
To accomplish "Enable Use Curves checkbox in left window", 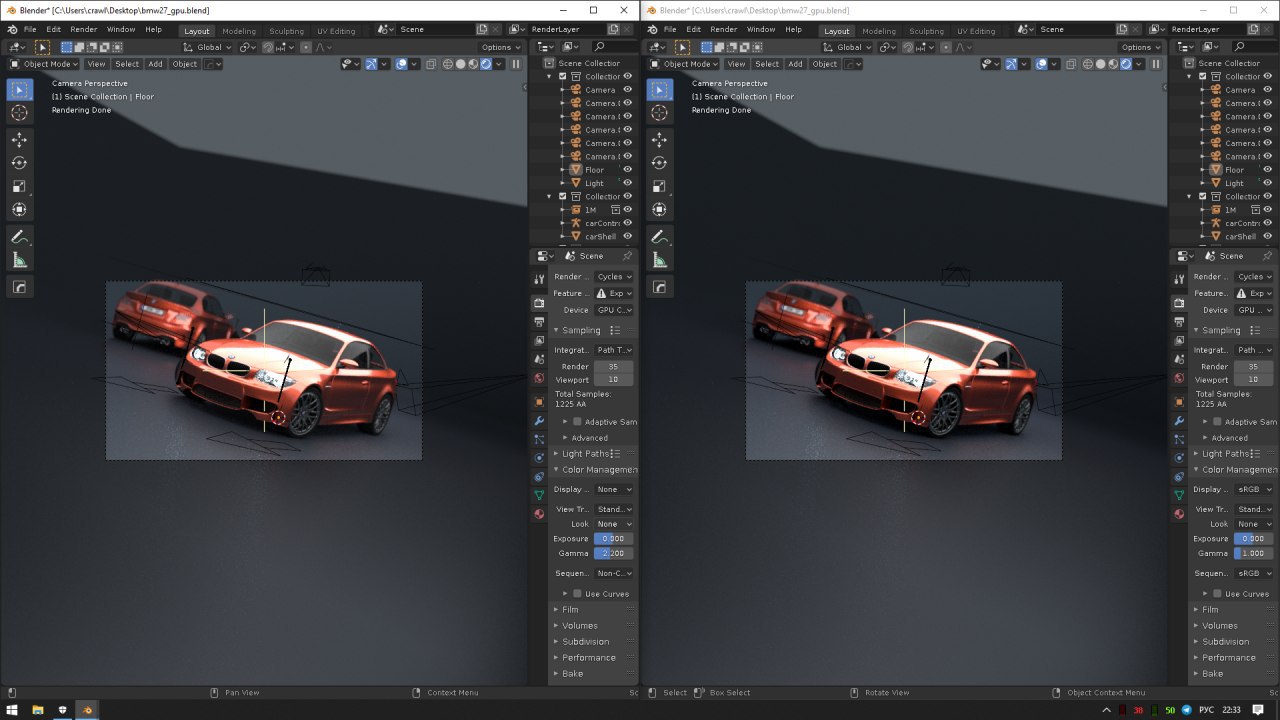I will tap(577, 594).
